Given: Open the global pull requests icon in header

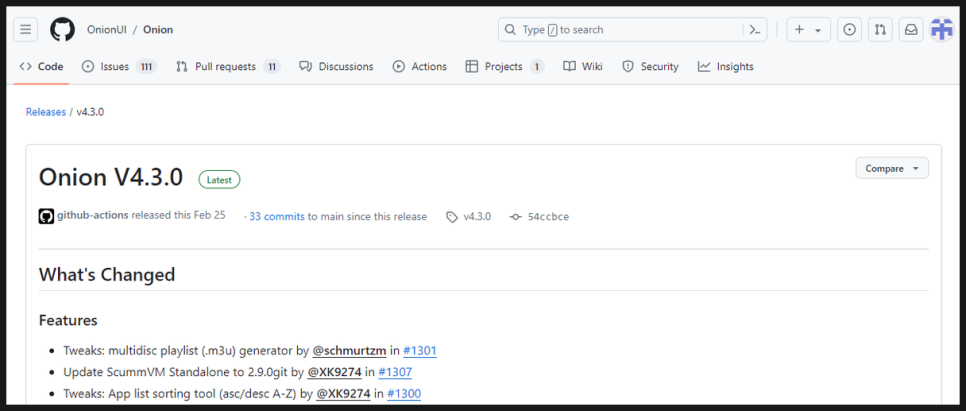Looking at the screenshot, I should tap(880, 30).
